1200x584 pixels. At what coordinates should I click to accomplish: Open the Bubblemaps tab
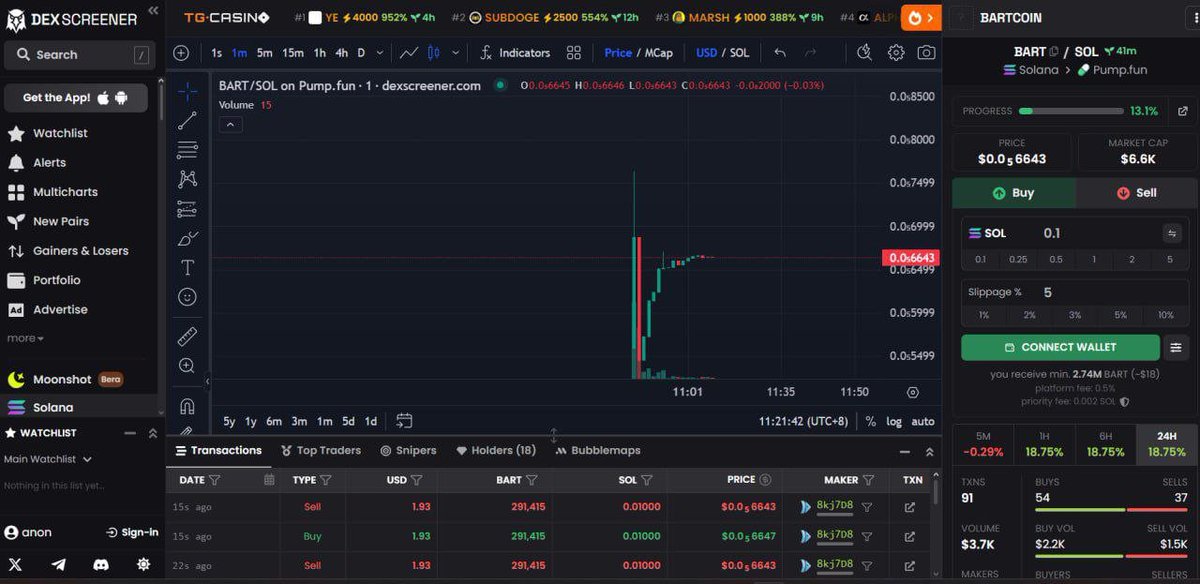click(x=598, y=450)
